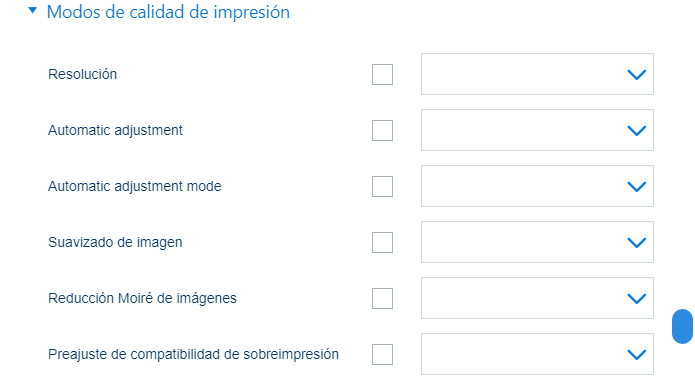This screenshot has width=695, height=382.
Task: Enable Reducción Moiré de imágenes checkbox
Action: point(382,298)
